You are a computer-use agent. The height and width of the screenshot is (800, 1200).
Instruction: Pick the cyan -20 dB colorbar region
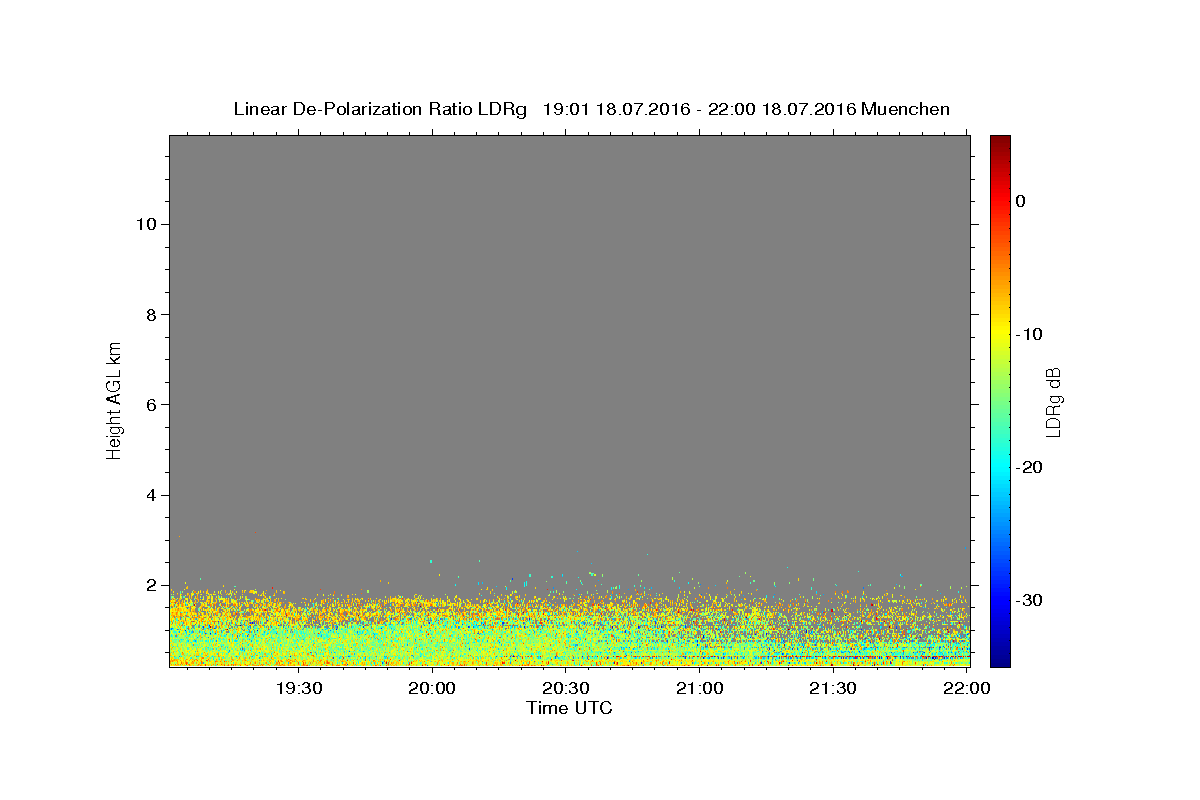click(x=1000, y=467)
